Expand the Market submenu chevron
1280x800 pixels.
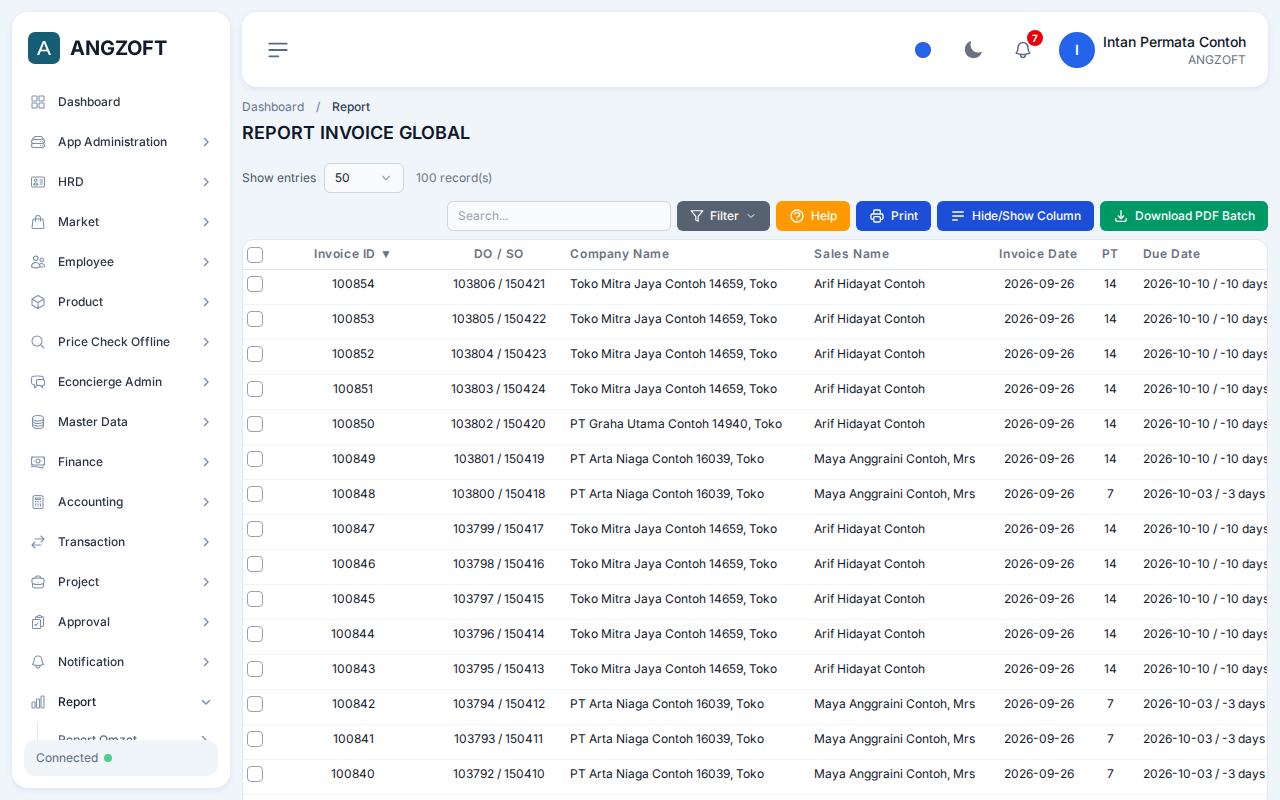pos(206,222)
